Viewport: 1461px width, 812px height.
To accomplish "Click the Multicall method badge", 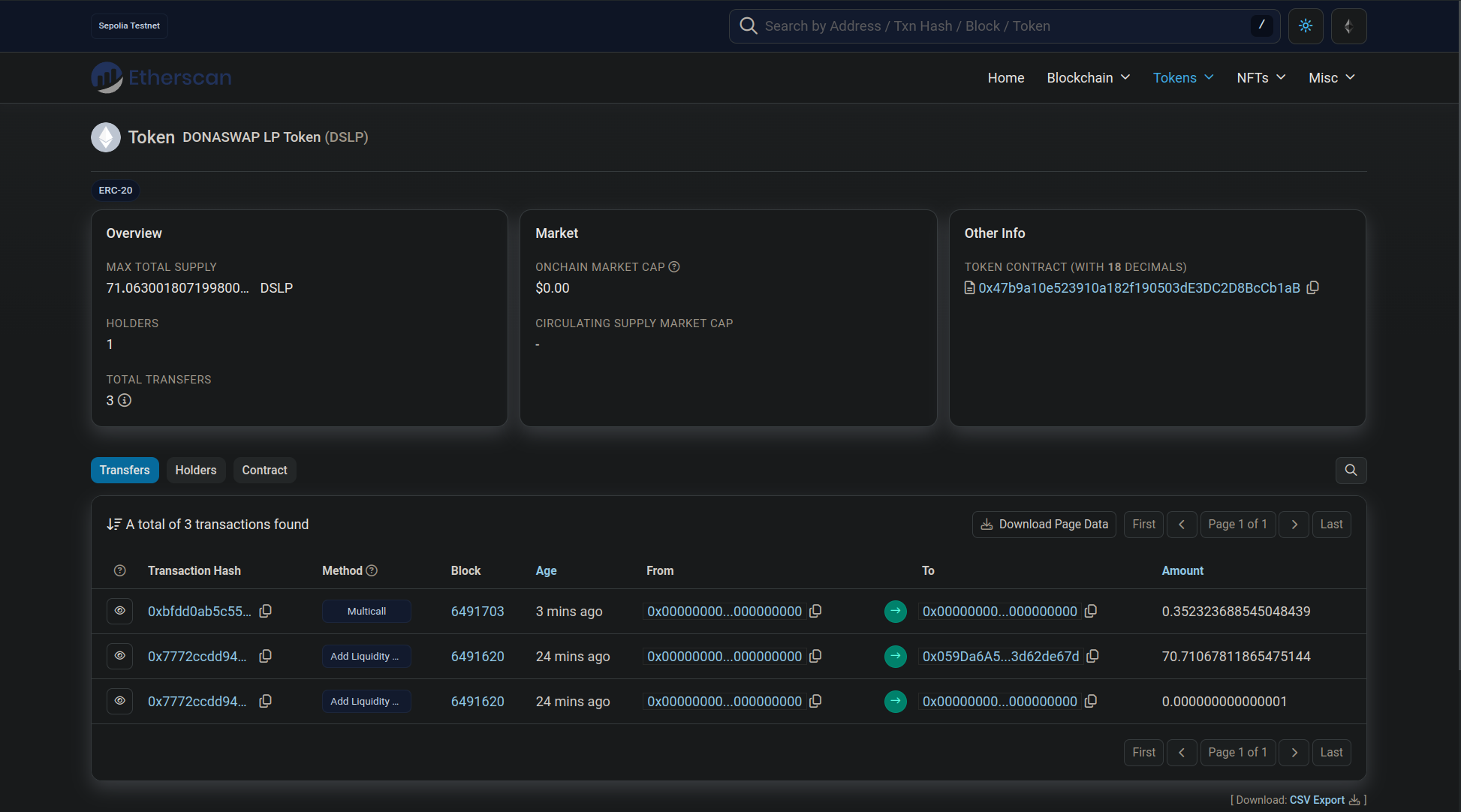I will 366,612.
